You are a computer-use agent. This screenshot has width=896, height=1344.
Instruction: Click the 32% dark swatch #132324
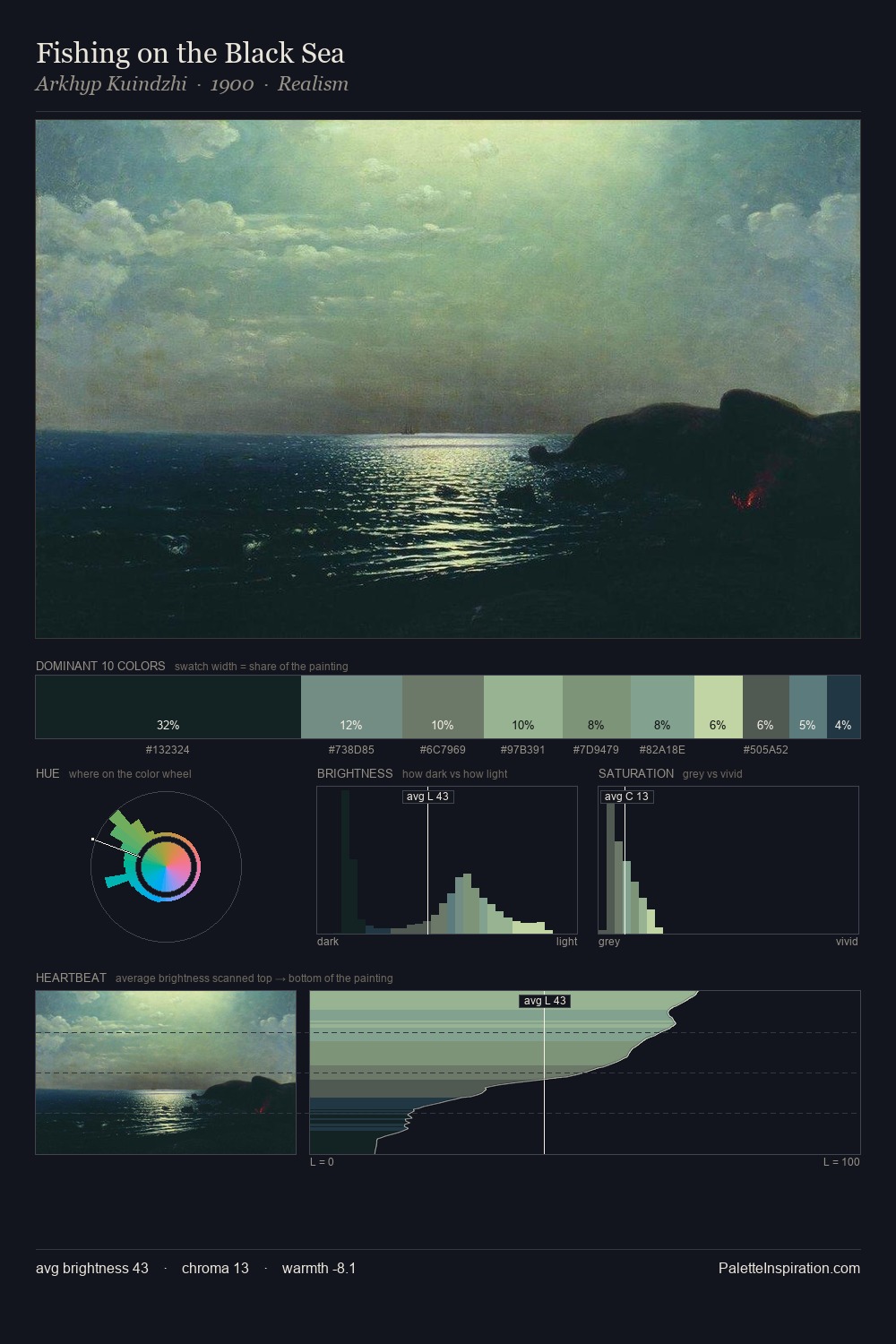(x=168, y=707)
